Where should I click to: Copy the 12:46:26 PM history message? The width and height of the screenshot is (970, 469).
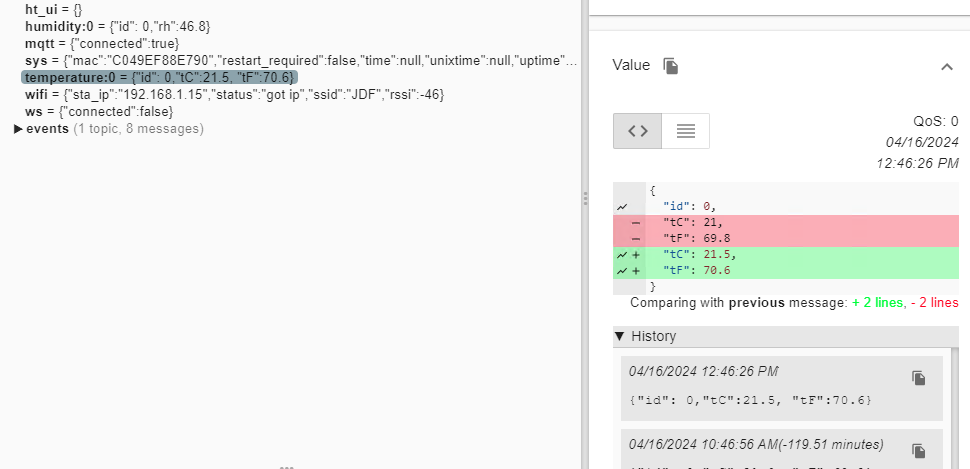click(918, 378)
